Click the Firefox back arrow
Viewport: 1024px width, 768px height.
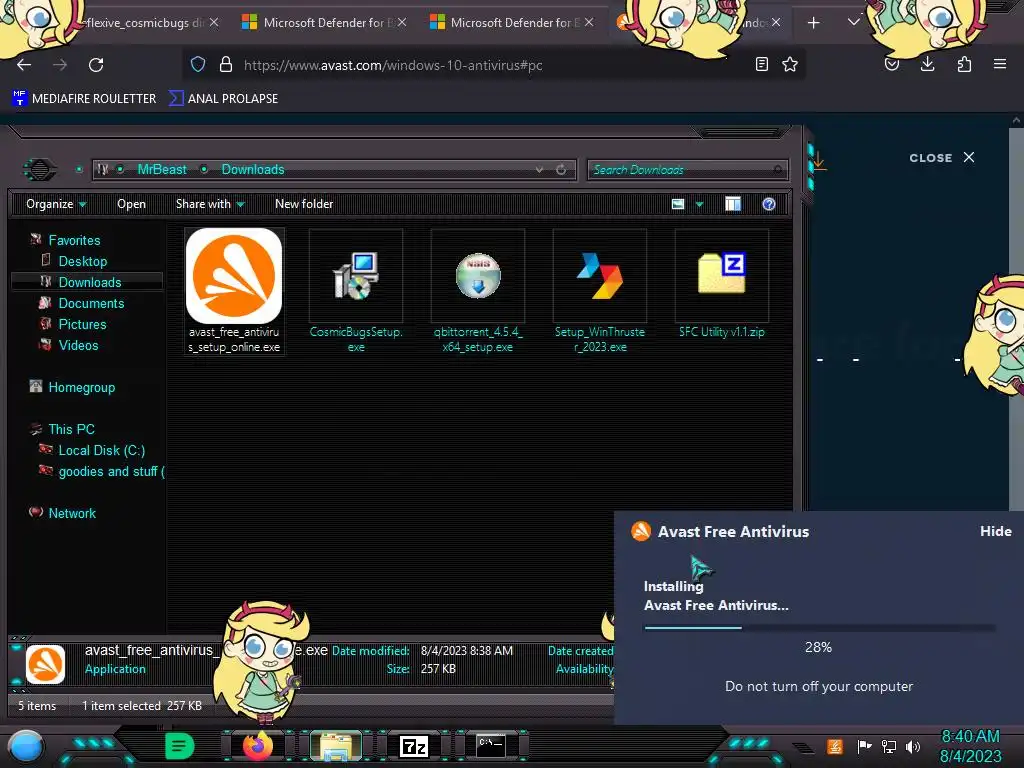[x=24, y=65]
